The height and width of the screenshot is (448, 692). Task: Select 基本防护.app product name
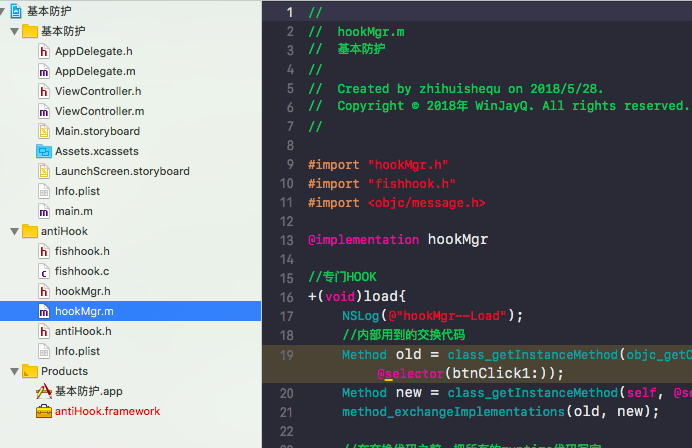[89, 392]
